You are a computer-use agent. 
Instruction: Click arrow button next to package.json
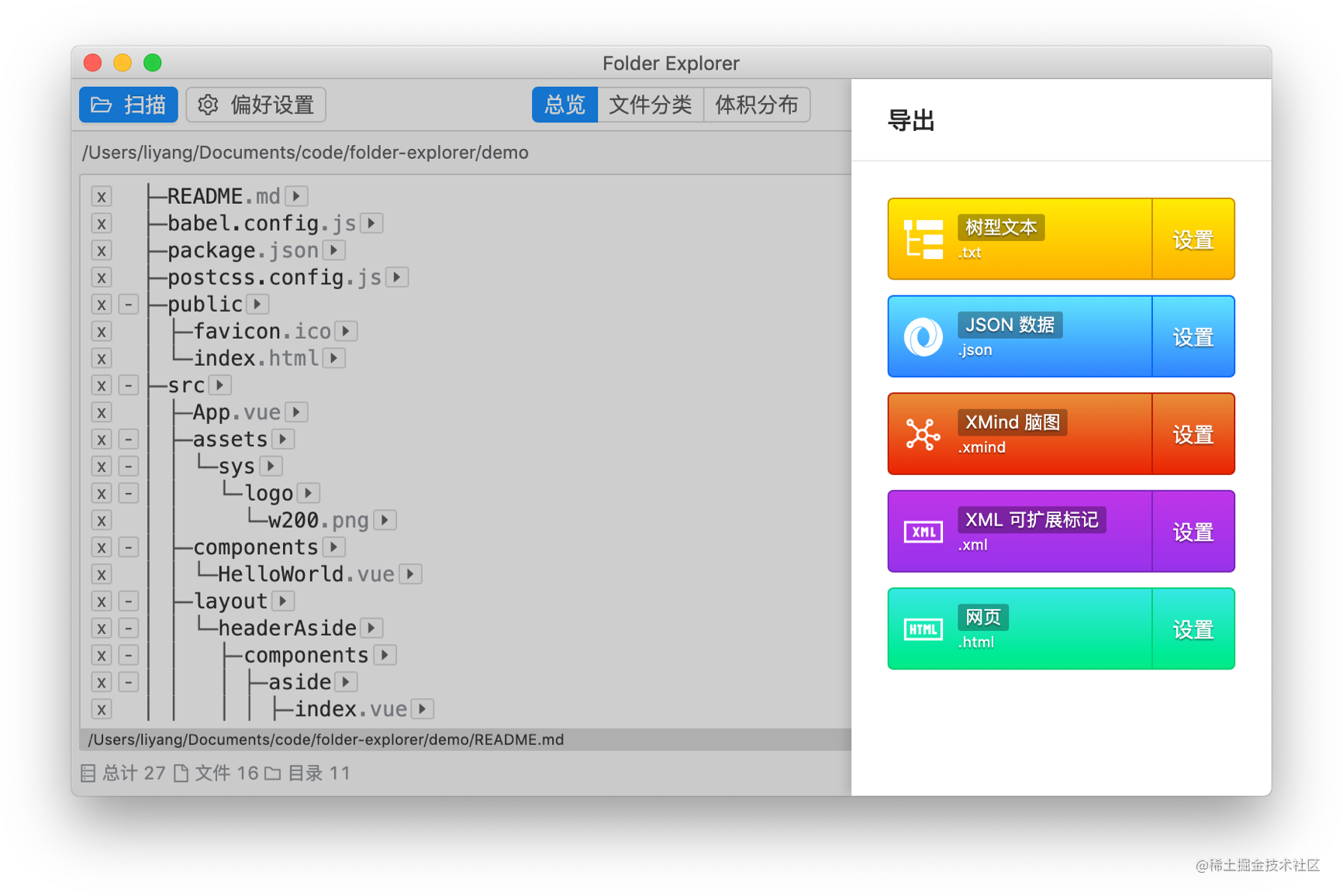(334, 250)
